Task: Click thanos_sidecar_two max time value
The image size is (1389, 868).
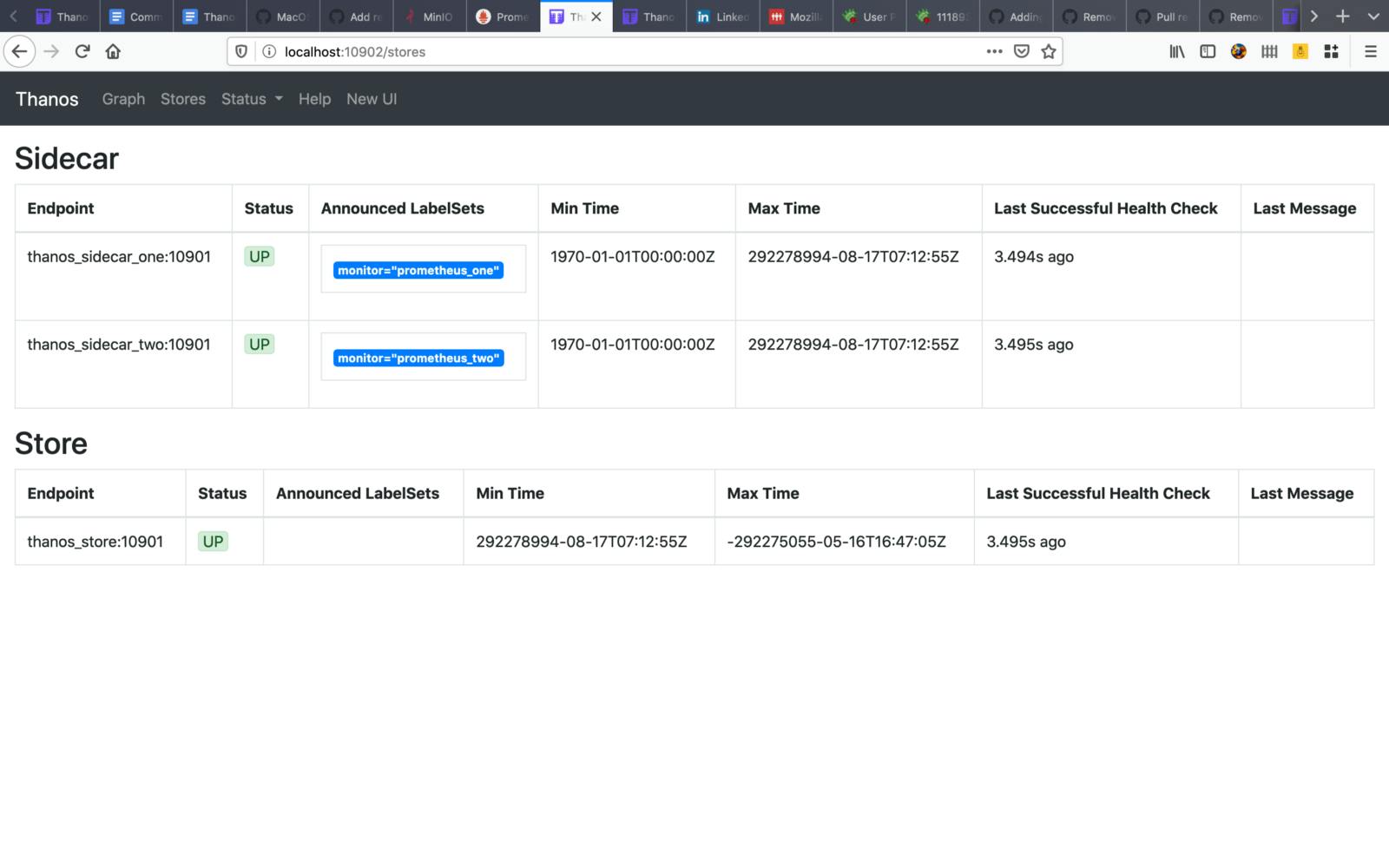Action: click(x=853, y=344)
